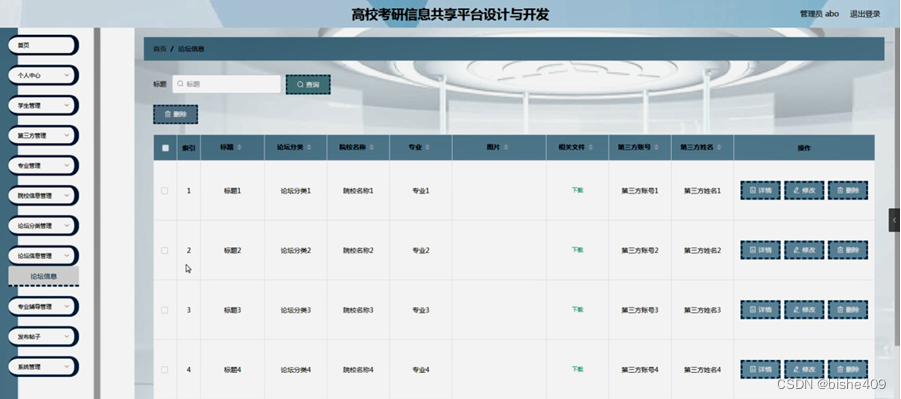Expand the 专业辅导管理 sidebar menu
Screen dimensions: 901x399
coord(43,306)
